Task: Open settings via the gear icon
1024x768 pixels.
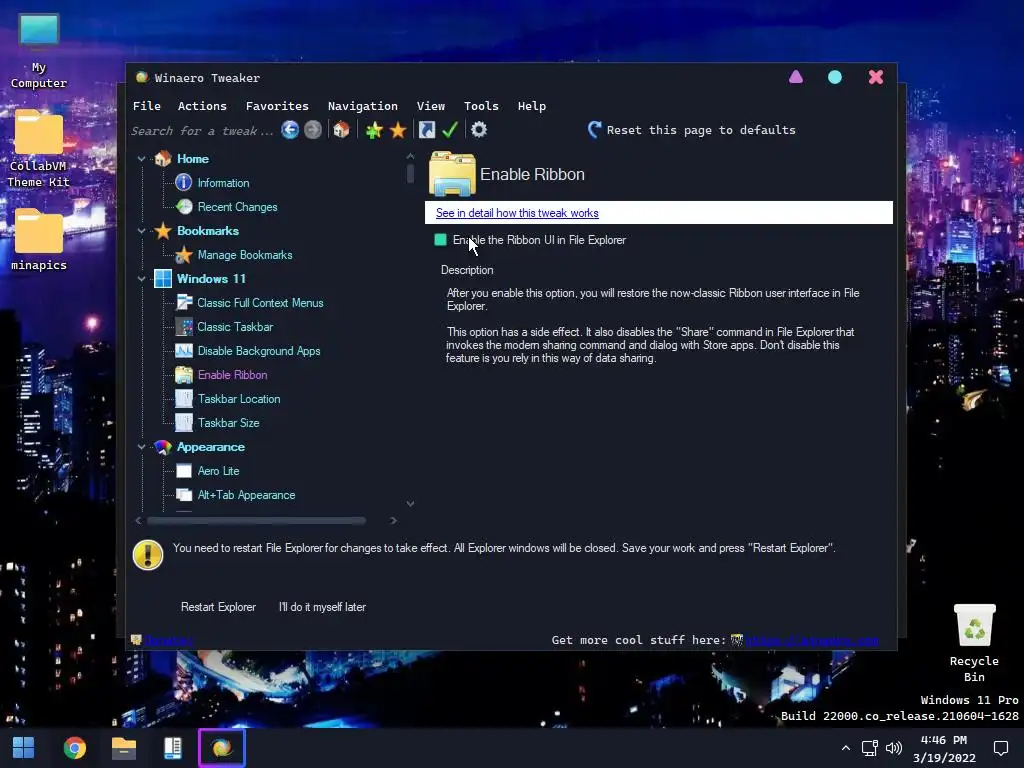Action: tap(479, 130)
